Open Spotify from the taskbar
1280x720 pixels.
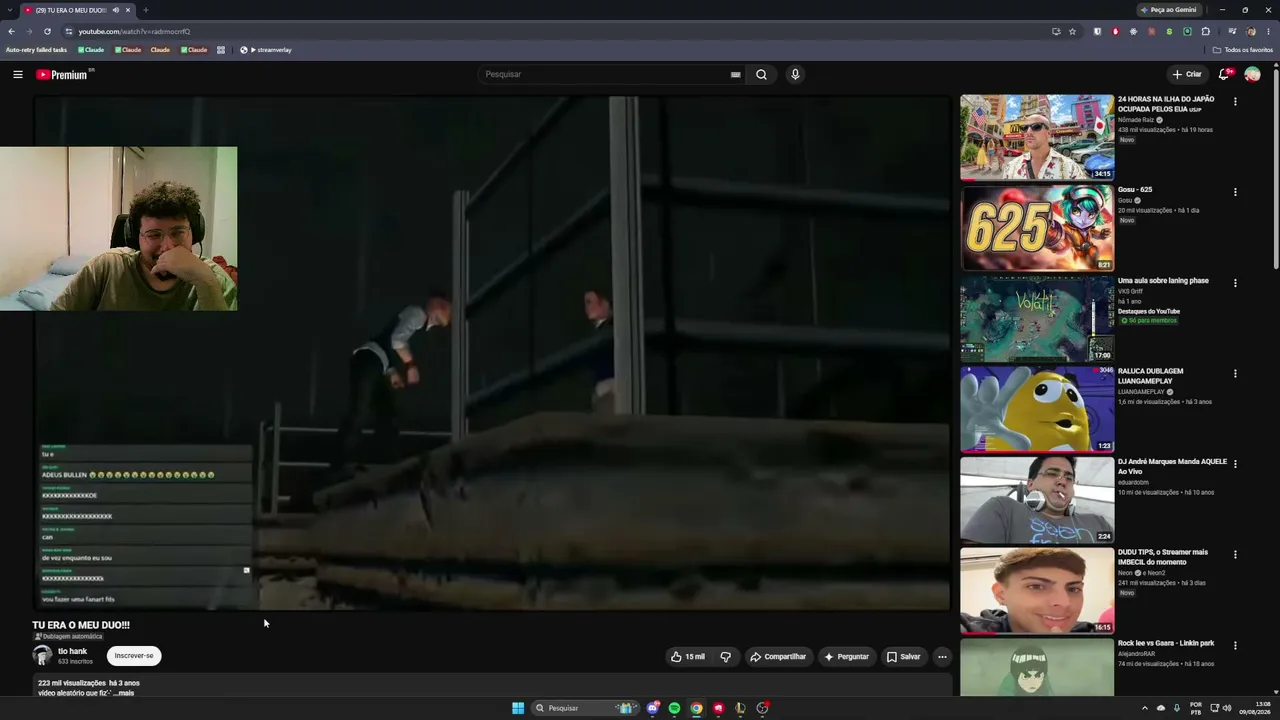[674, 708]
